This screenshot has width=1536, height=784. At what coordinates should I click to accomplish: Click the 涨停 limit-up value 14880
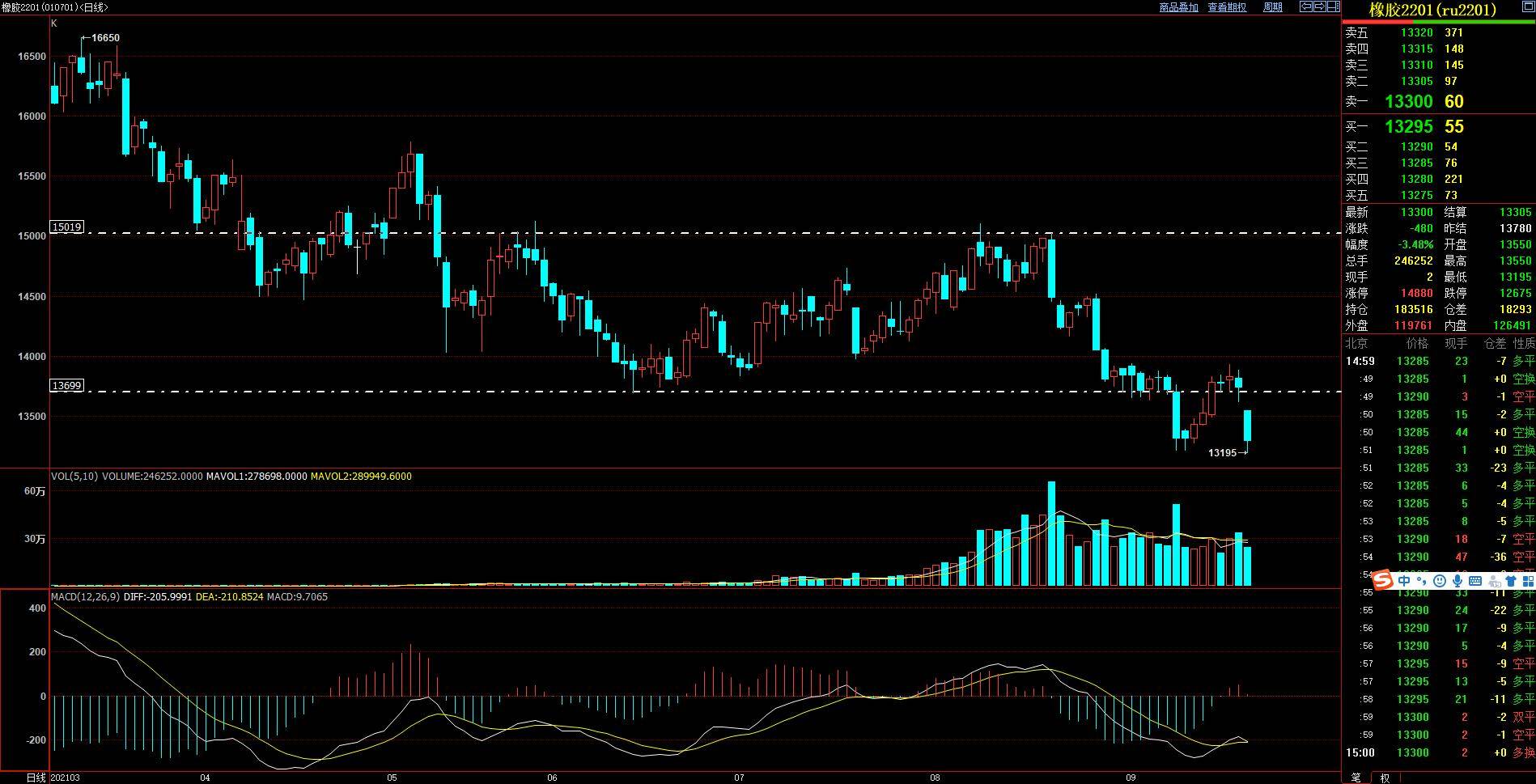click(x=1417, y=293)
